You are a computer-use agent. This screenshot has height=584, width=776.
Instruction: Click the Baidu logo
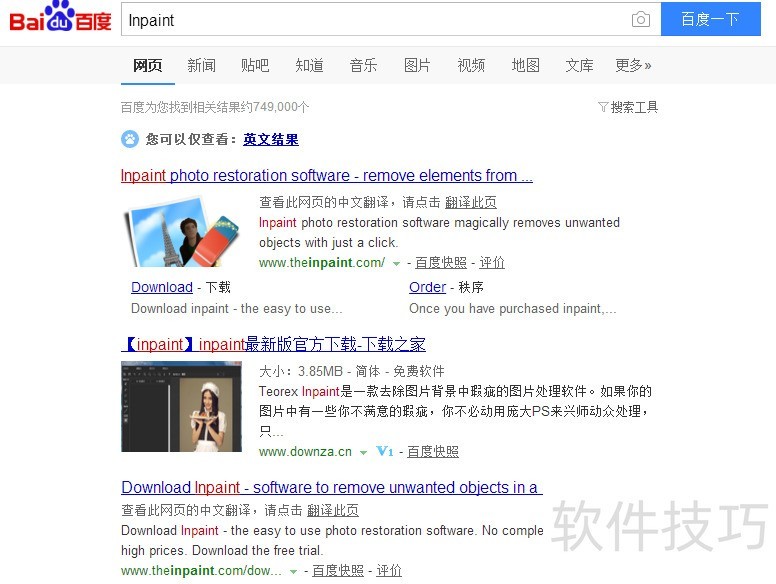60,16
